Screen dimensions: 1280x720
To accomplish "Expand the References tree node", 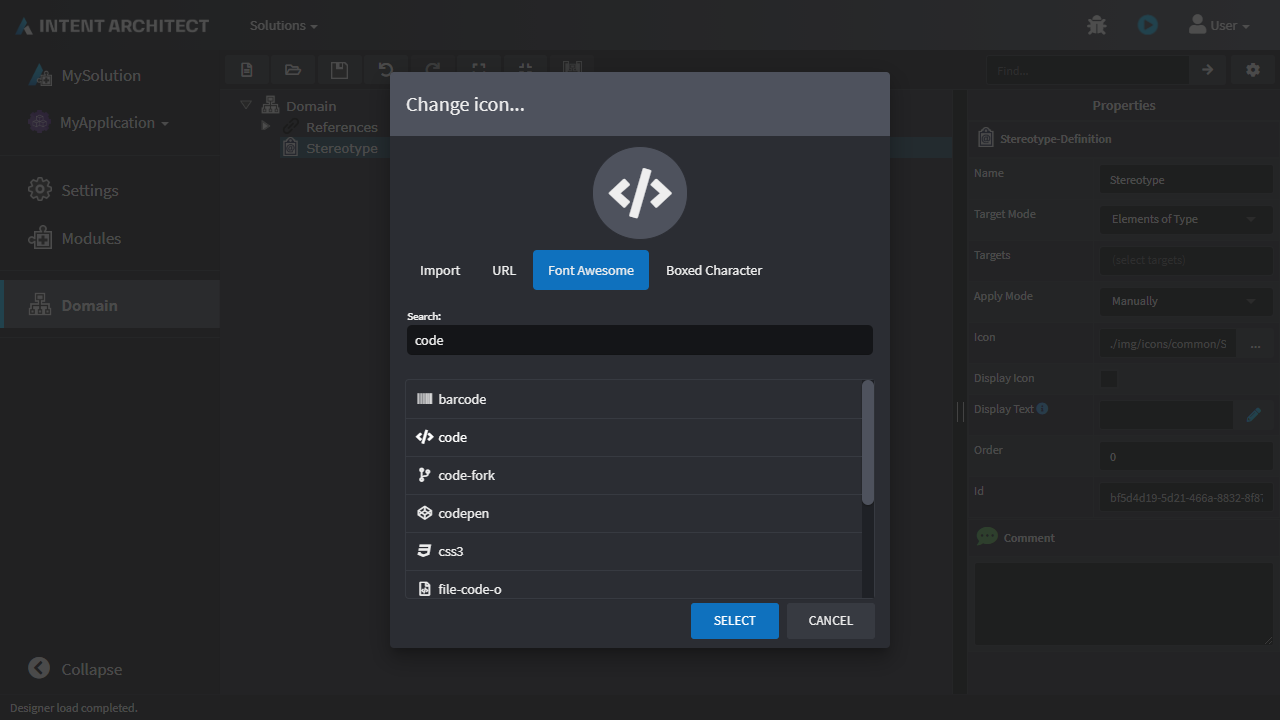I will [x=266, y=127].
